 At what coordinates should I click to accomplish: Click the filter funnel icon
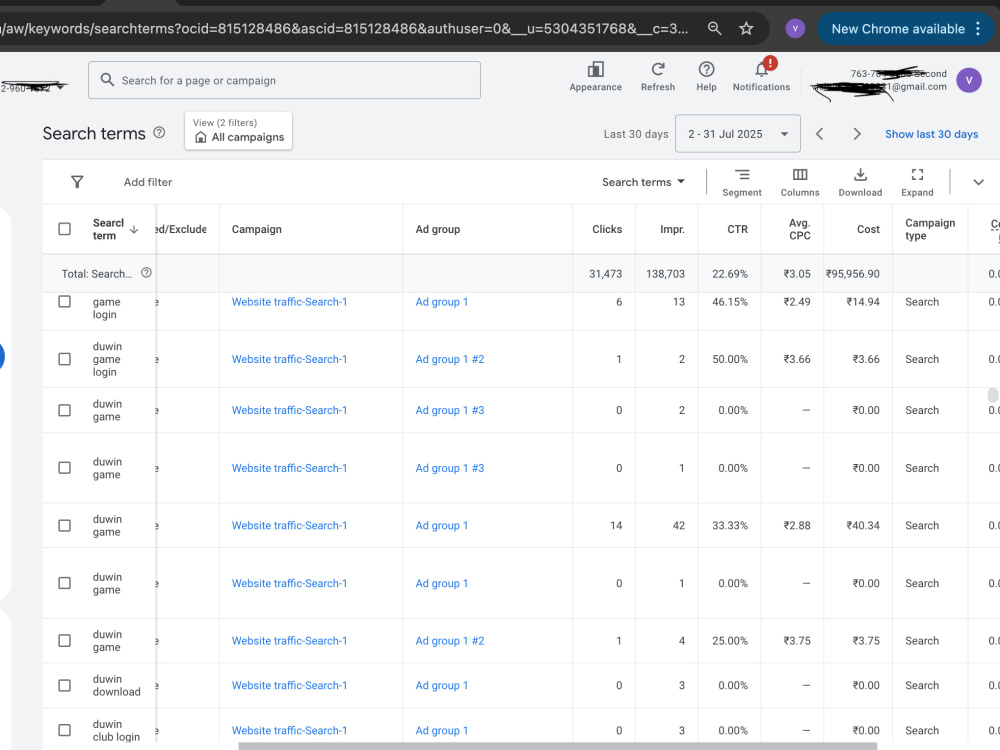click(x=77, y=182)
